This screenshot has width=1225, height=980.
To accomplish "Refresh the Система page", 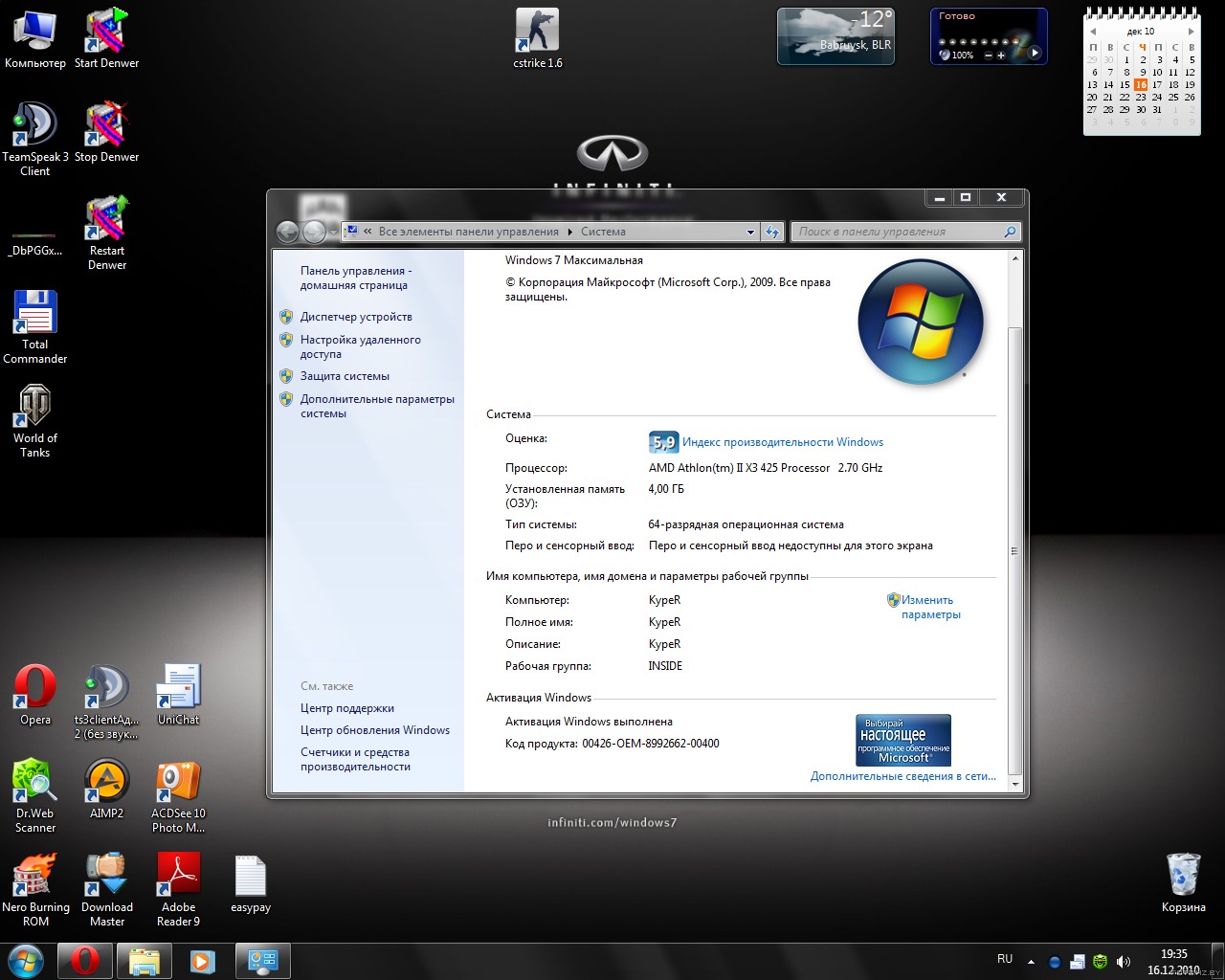I will click(x=772, y=232).
